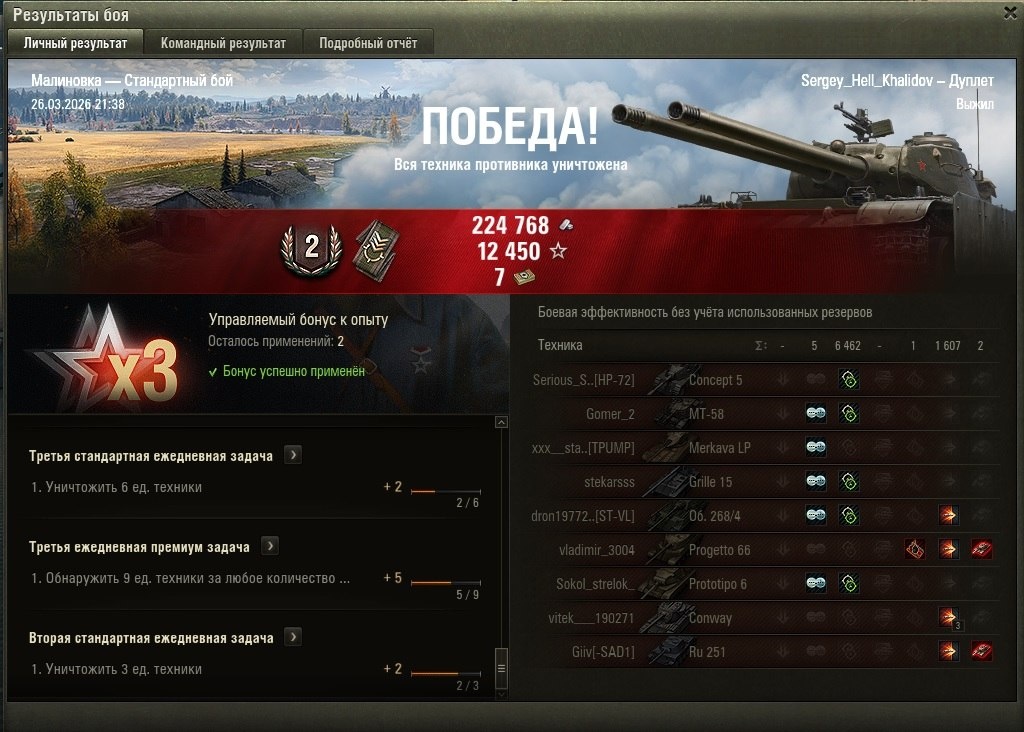Click the damage icon on Conway row

(x=950, y=618)
